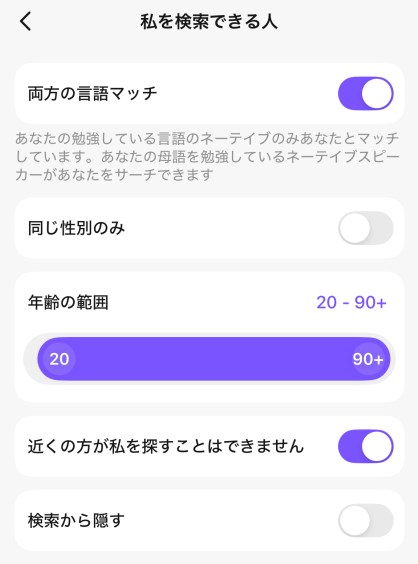Screen dimensions: 418x564
Task: Click empty space between 検索から隠す label and switch
Action: click(231, 520)
